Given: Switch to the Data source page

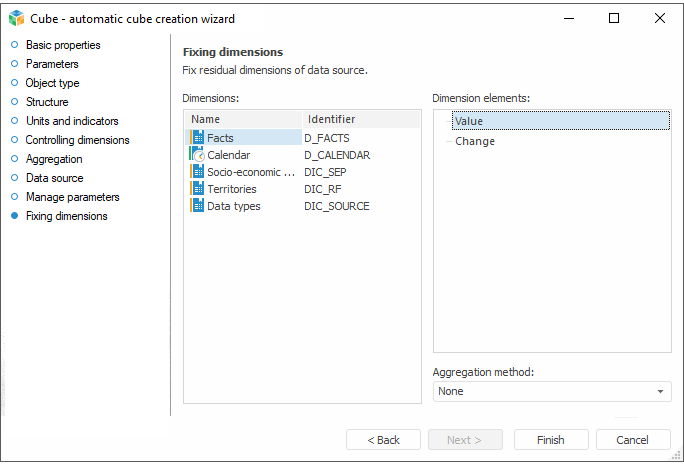Looking at the screenshot, I should coord(54,178).
